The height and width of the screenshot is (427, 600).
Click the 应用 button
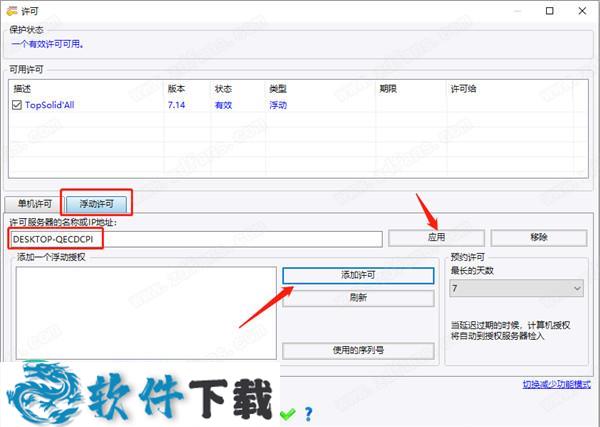point(436,237)
